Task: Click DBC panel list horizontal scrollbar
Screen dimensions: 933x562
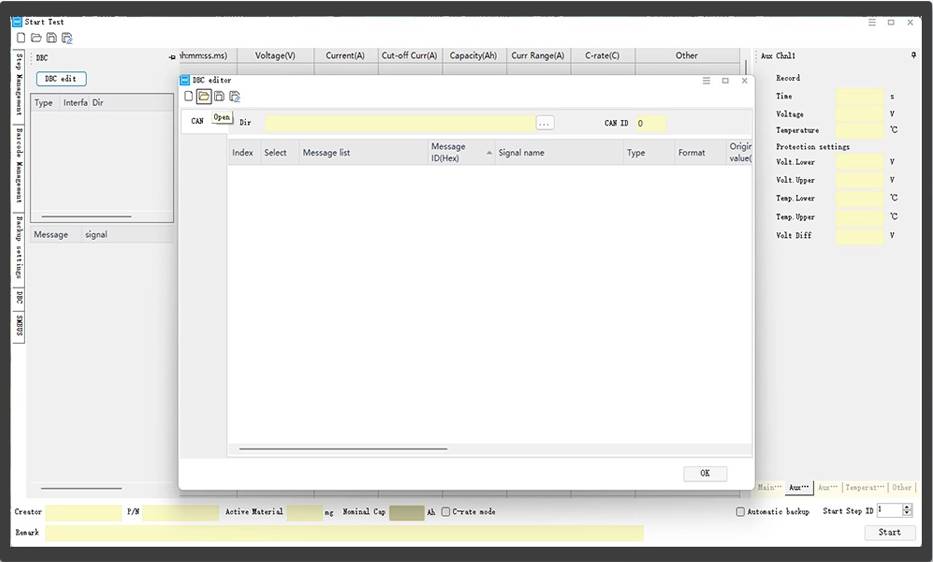Action: pos(86,217)
